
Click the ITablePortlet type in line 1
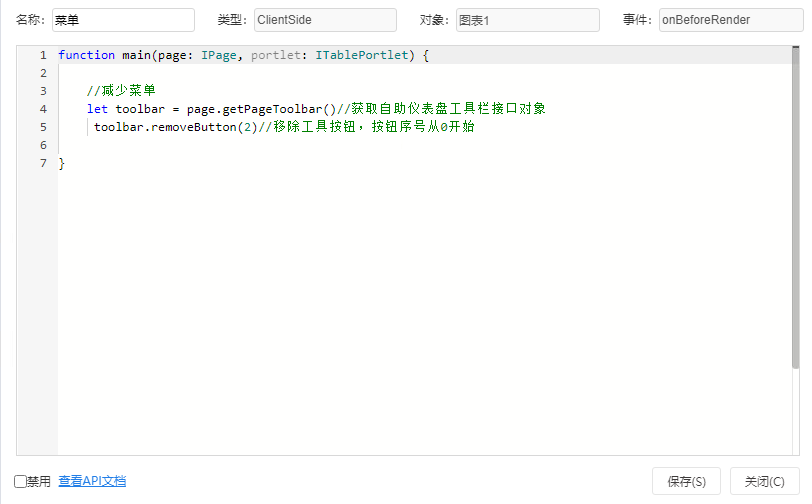362,55
